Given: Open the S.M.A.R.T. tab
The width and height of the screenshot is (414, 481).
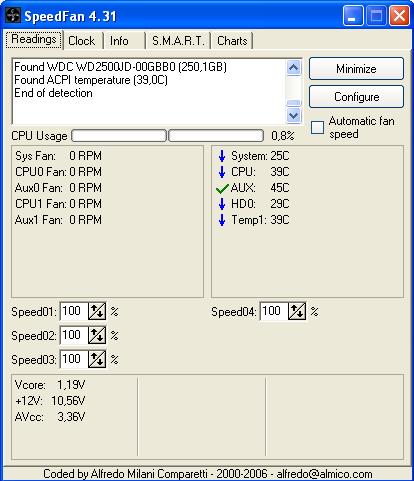Looking at the screenshot, I should click(178, 41).
